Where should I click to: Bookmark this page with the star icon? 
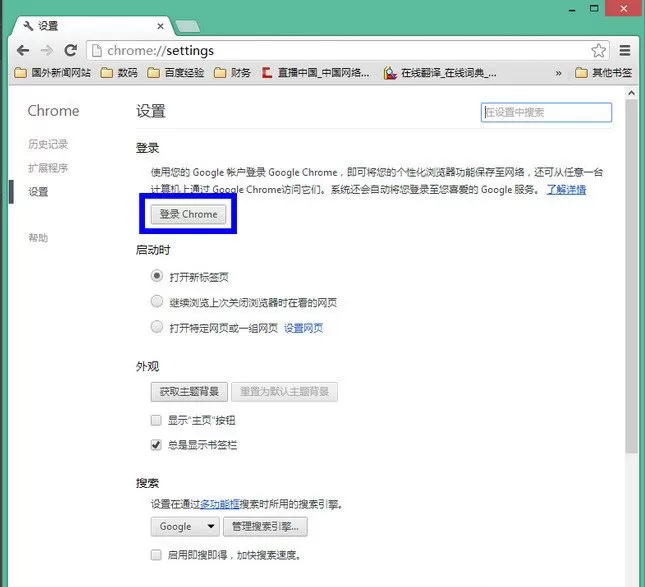pyautogui.click(x=598, y=51)
